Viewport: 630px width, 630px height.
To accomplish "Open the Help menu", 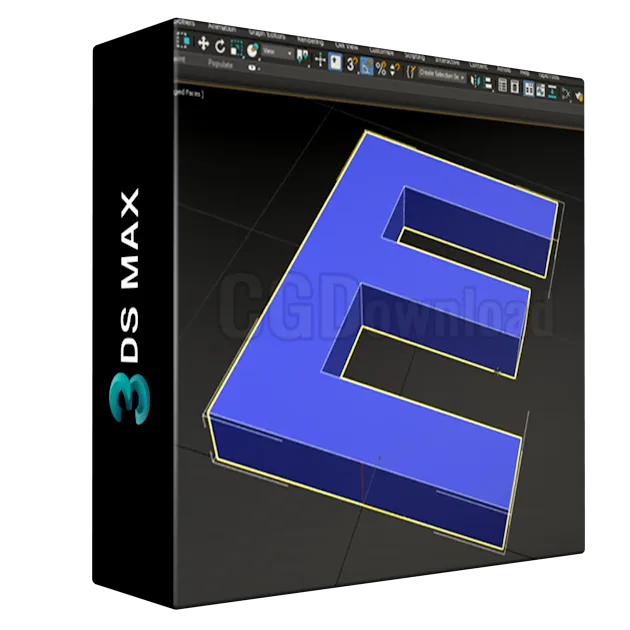I will [x=525, y=73].
